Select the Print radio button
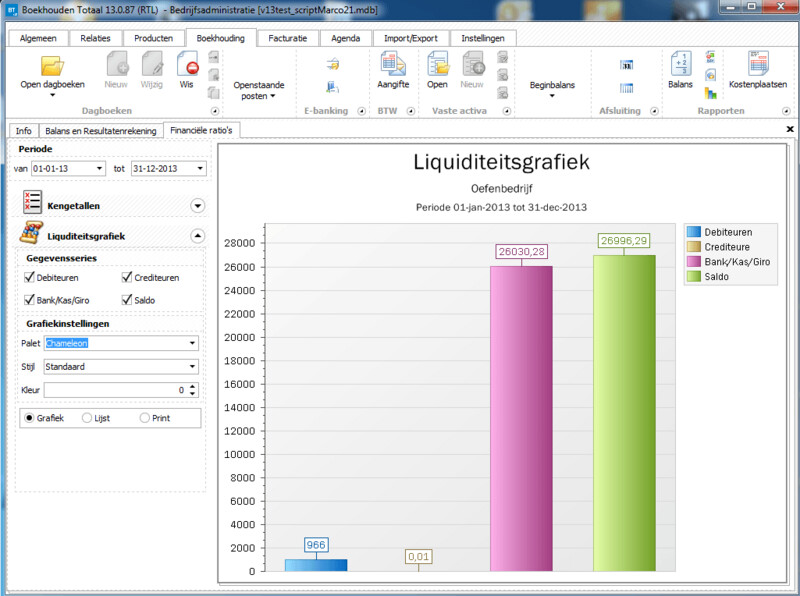Viewport: 800px width, 596px height. (144, 418)
